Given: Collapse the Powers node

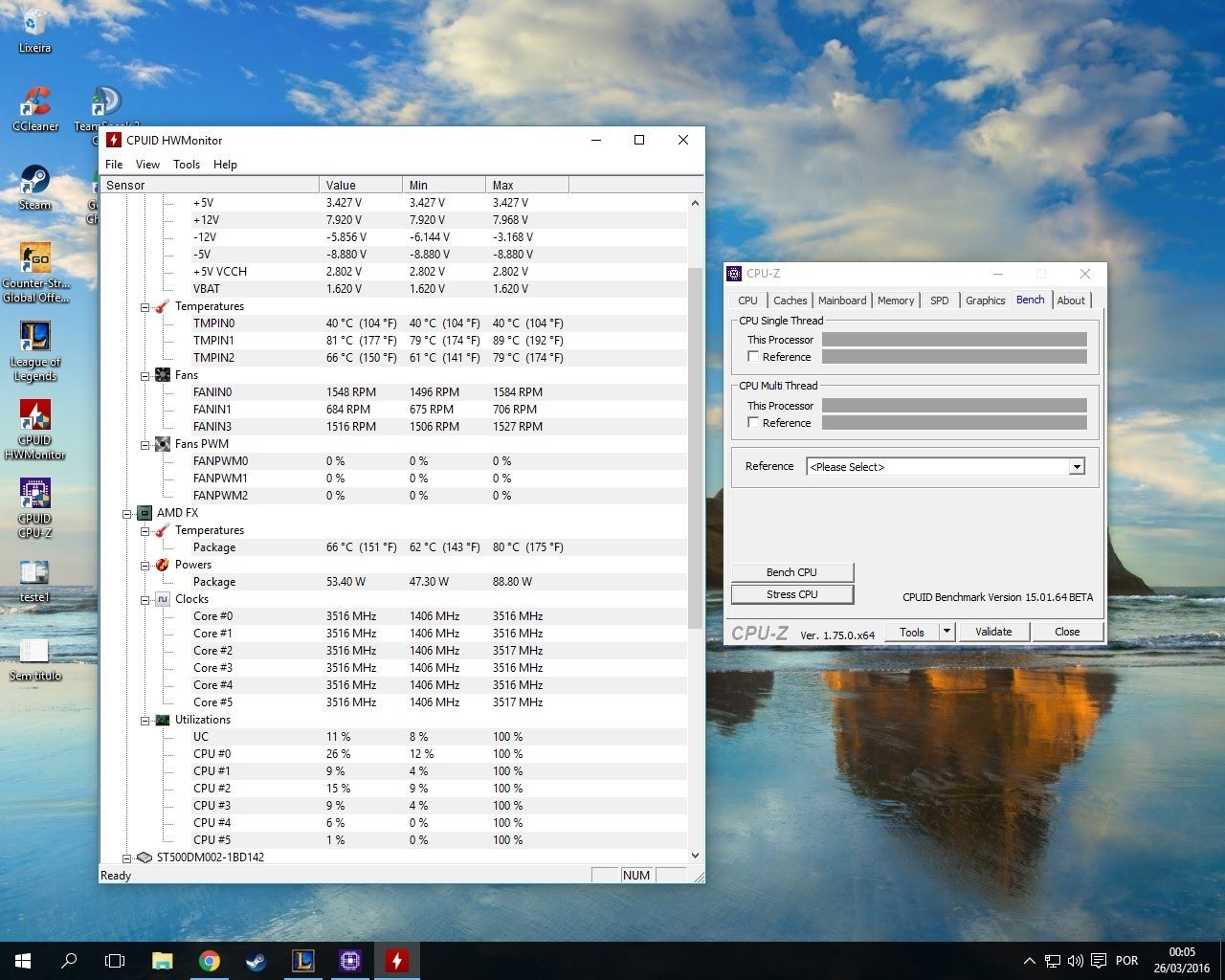Looking at the screenshot, I should [x=145, y=566].
